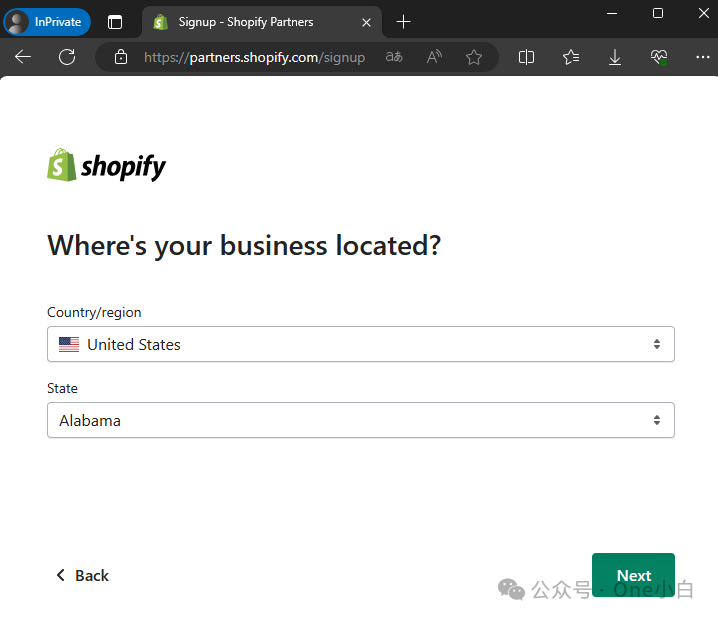718x619 pixels.
Task: Click the green Next button
Action: click(633, 575)
